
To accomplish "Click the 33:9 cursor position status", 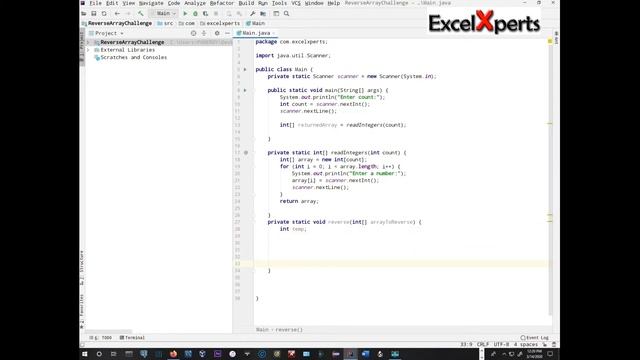I will (x=466, y=344).
